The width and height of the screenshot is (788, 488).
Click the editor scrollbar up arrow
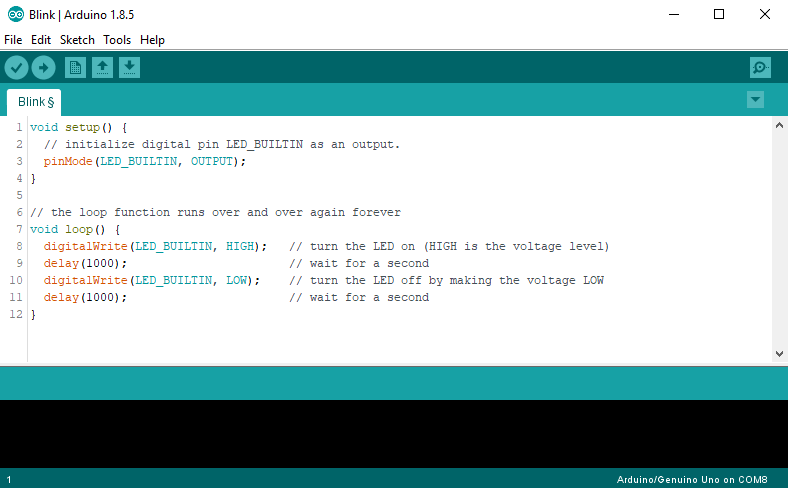point(779,125)
